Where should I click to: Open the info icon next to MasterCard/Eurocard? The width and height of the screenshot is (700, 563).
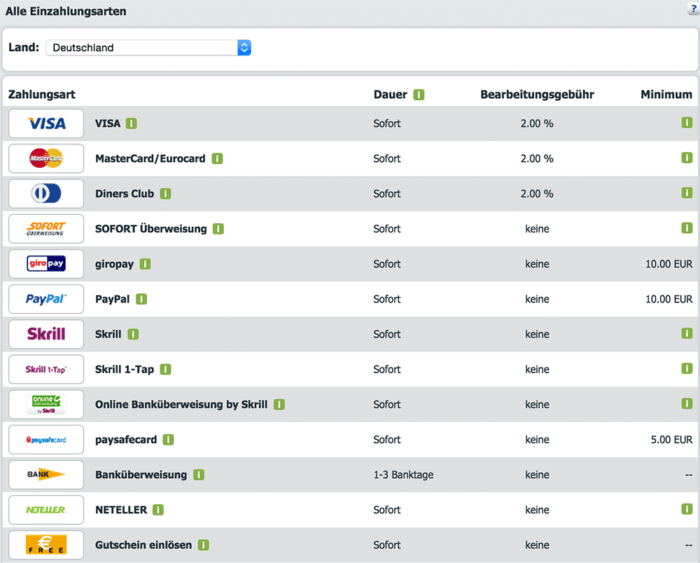tap(217, 158)
